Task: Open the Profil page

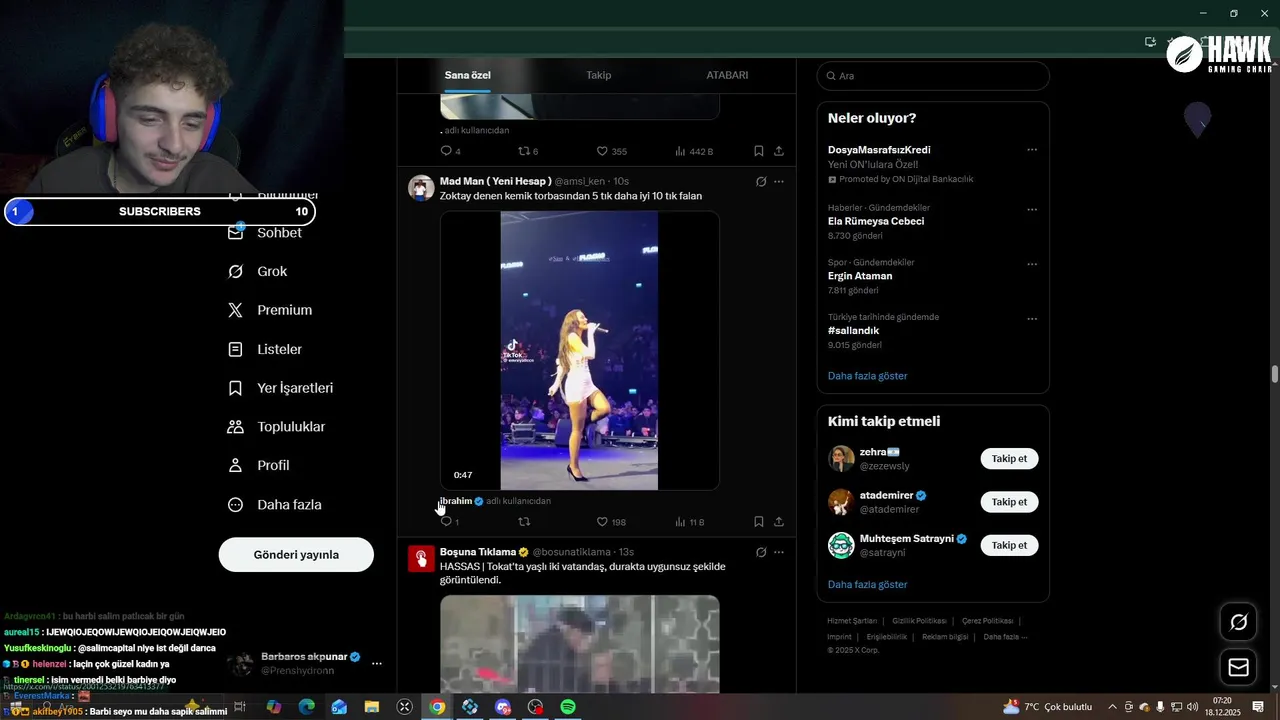Action: 259,465
